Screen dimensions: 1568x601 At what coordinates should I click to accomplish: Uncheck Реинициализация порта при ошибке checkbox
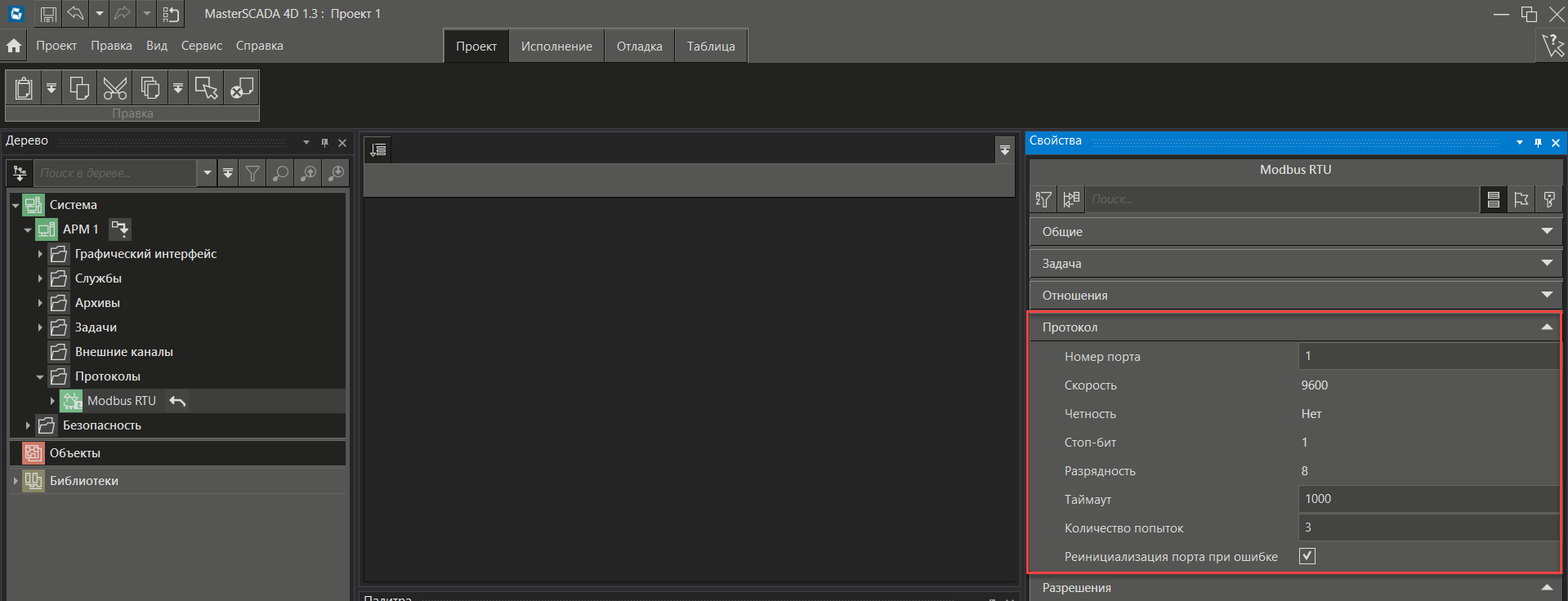(1307, 556)
